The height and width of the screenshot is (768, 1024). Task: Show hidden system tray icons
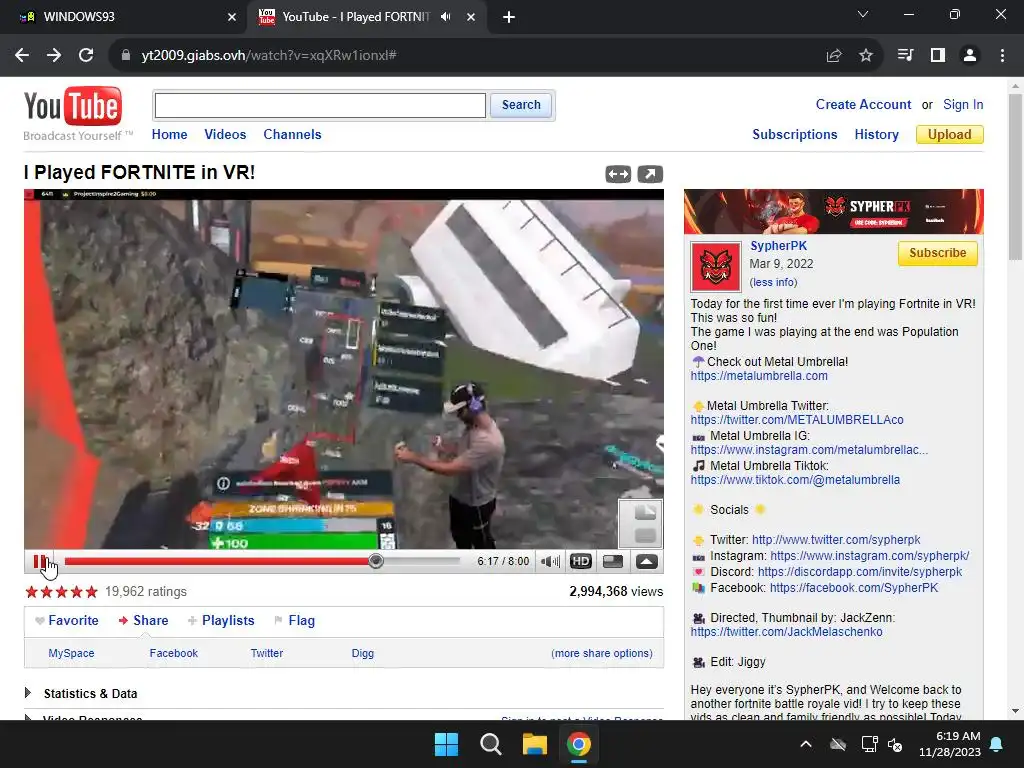point(806,744)
